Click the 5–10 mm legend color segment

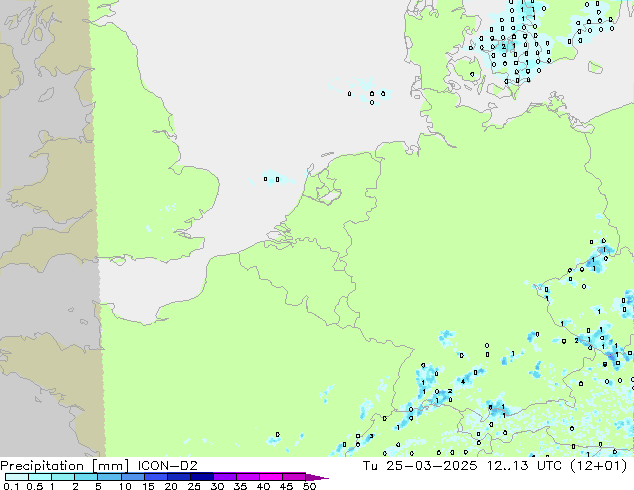pos(109,477)
